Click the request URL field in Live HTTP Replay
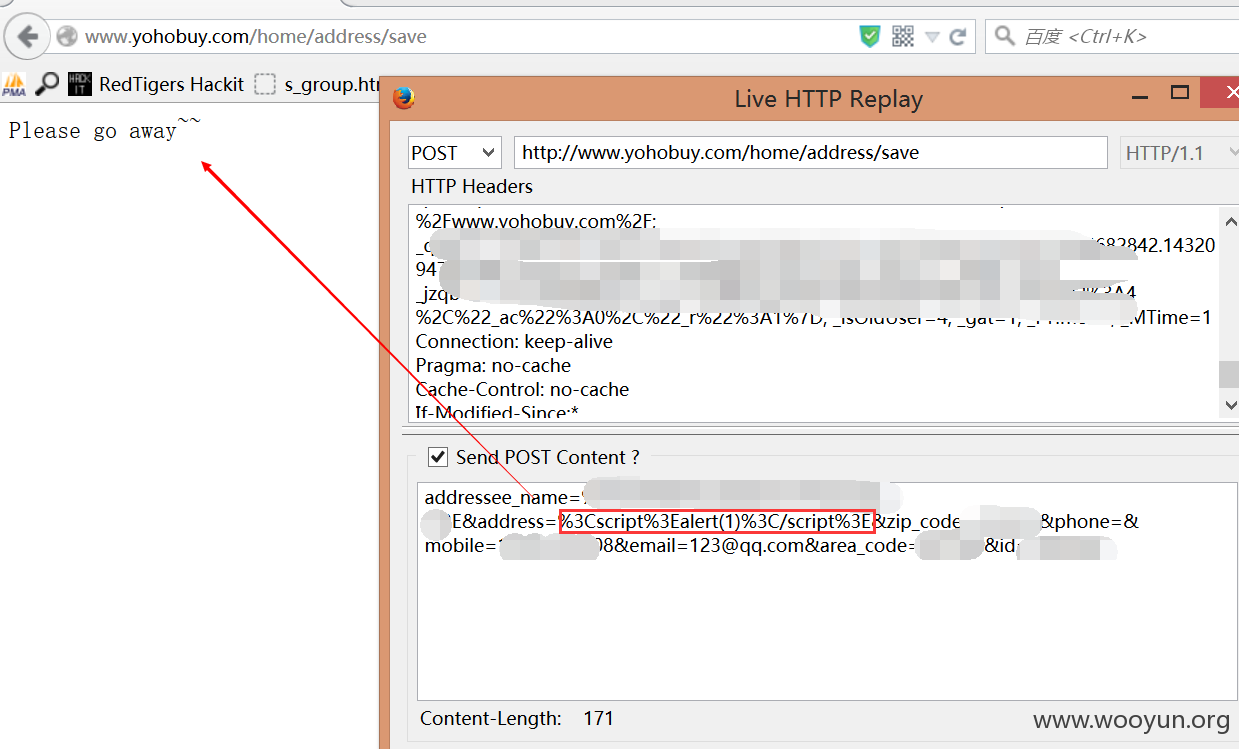The width and height of the screenshot is (1239, 749). tap(811, 153)
